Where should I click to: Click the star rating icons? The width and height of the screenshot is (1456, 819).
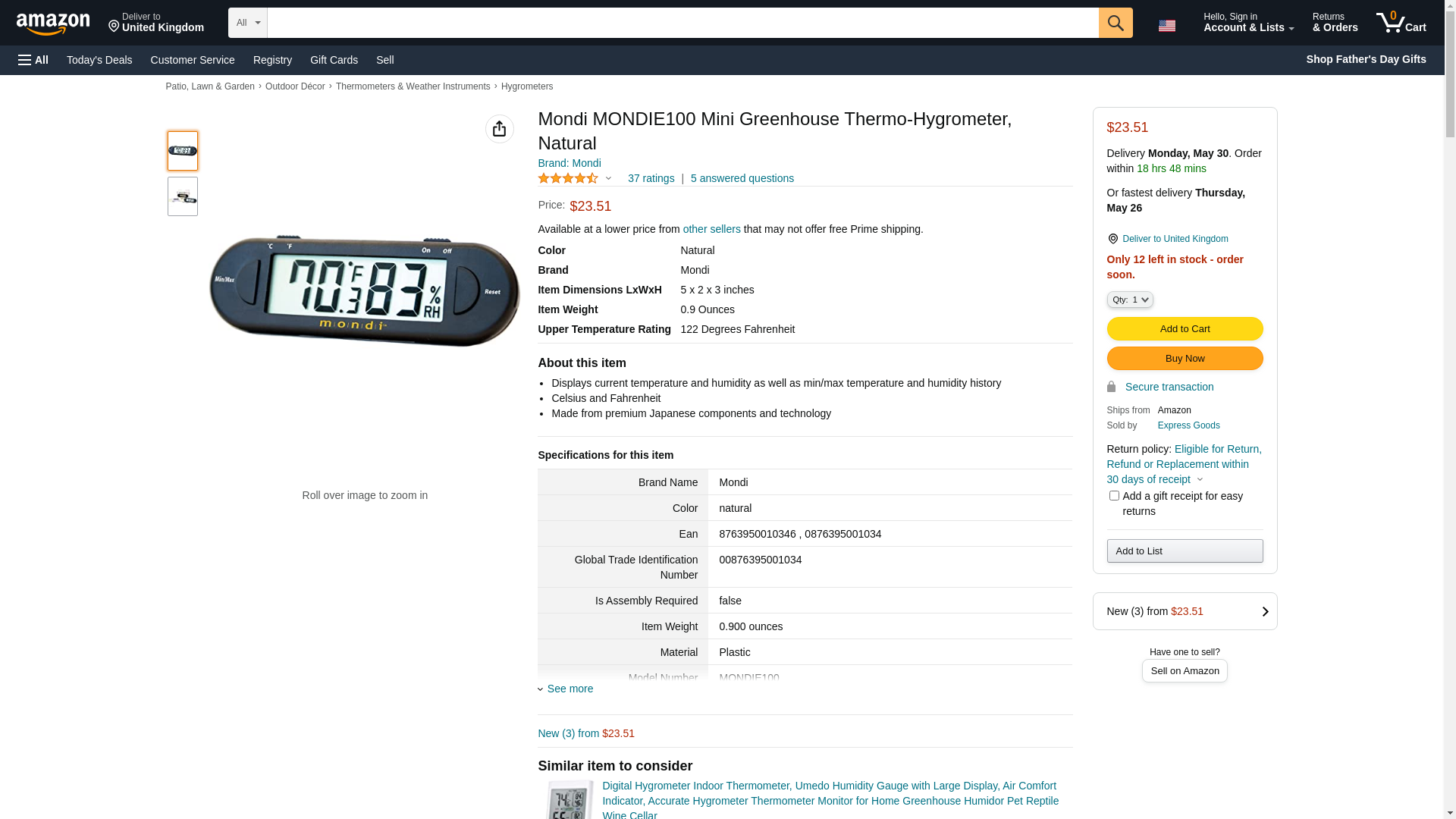(568, 178)
